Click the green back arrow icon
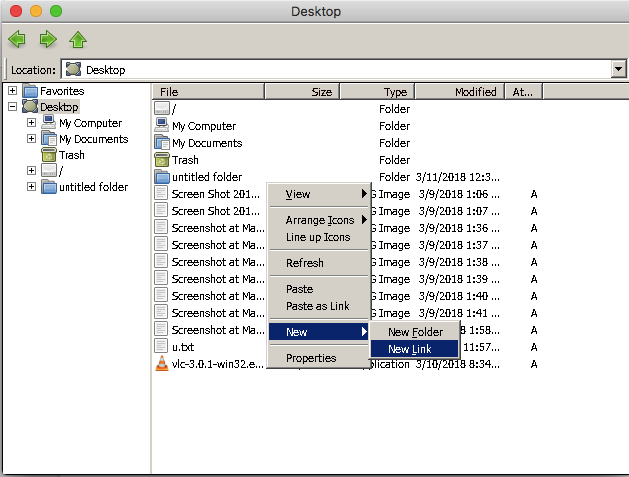This screenshot has height=477, width=629. 17,40
